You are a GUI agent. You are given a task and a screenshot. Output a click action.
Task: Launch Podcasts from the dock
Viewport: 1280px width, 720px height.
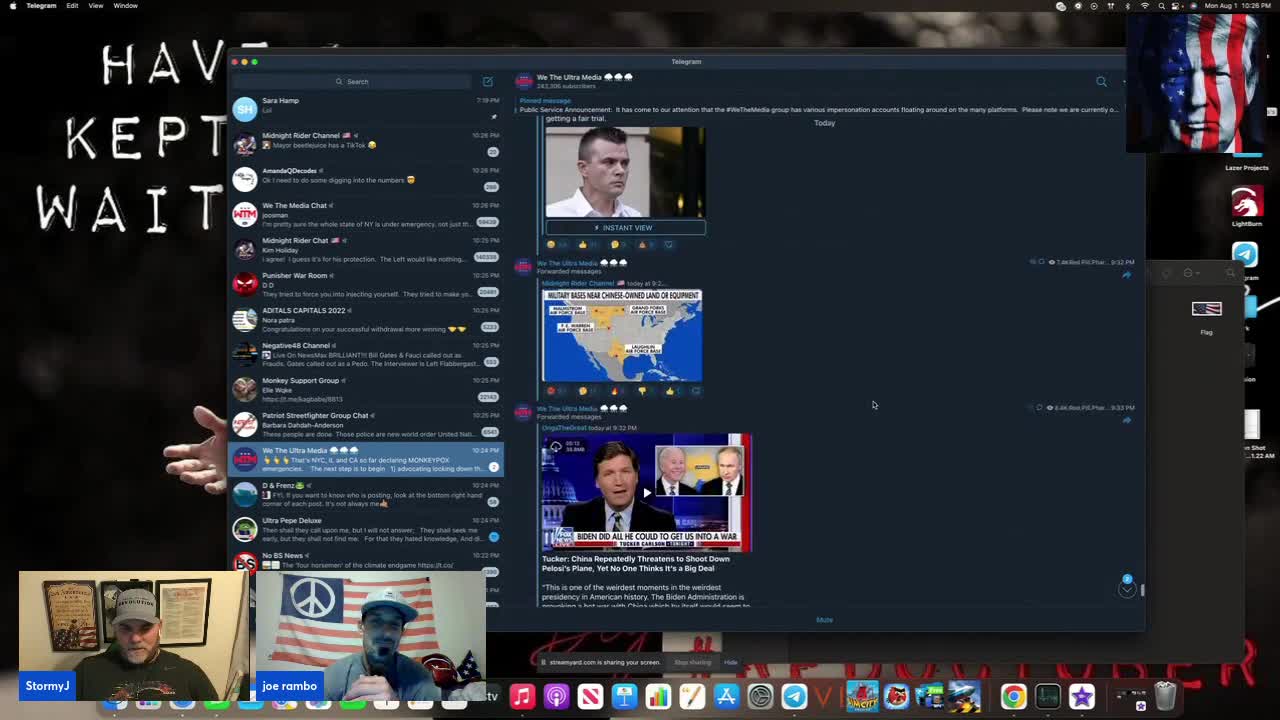pos(556,696)
